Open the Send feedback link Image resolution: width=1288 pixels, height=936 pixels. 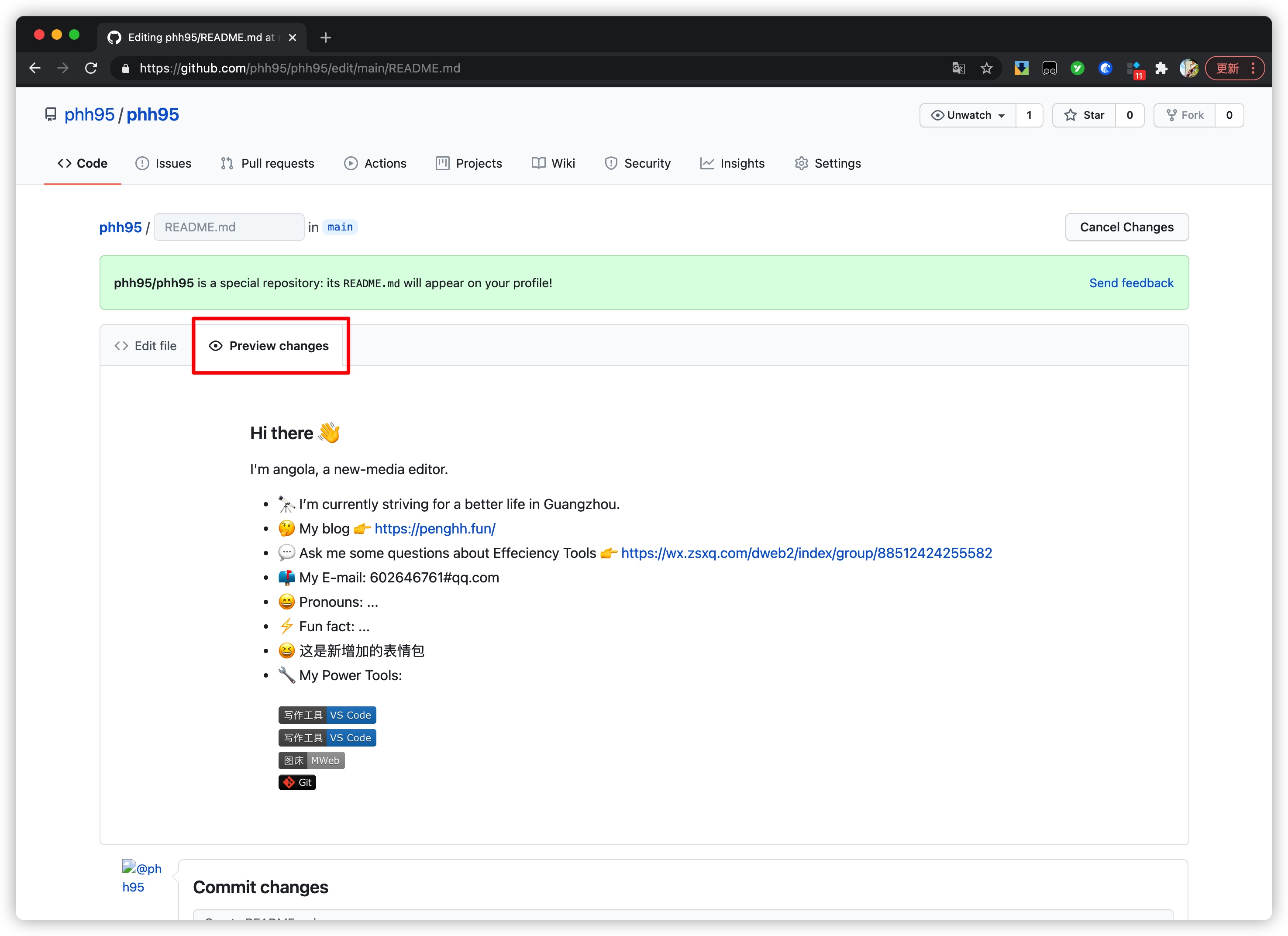1131,283
